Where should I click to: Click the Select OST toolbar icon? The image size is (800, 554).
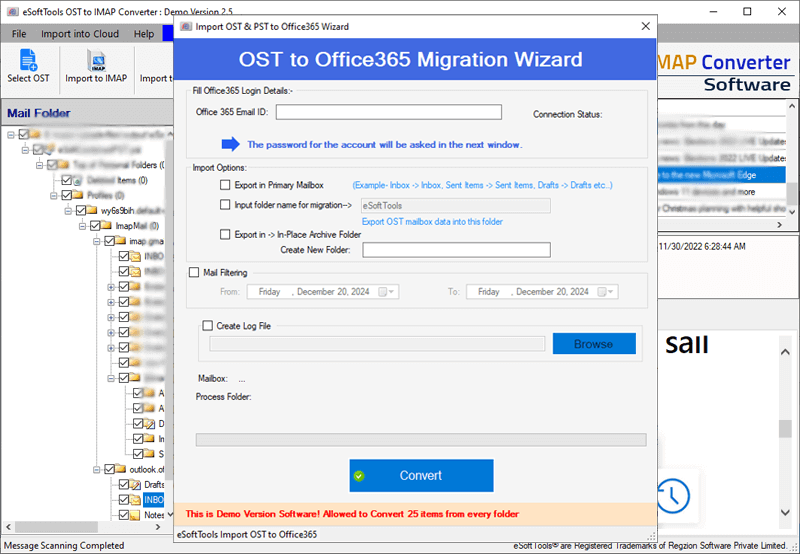coord(28,59)
